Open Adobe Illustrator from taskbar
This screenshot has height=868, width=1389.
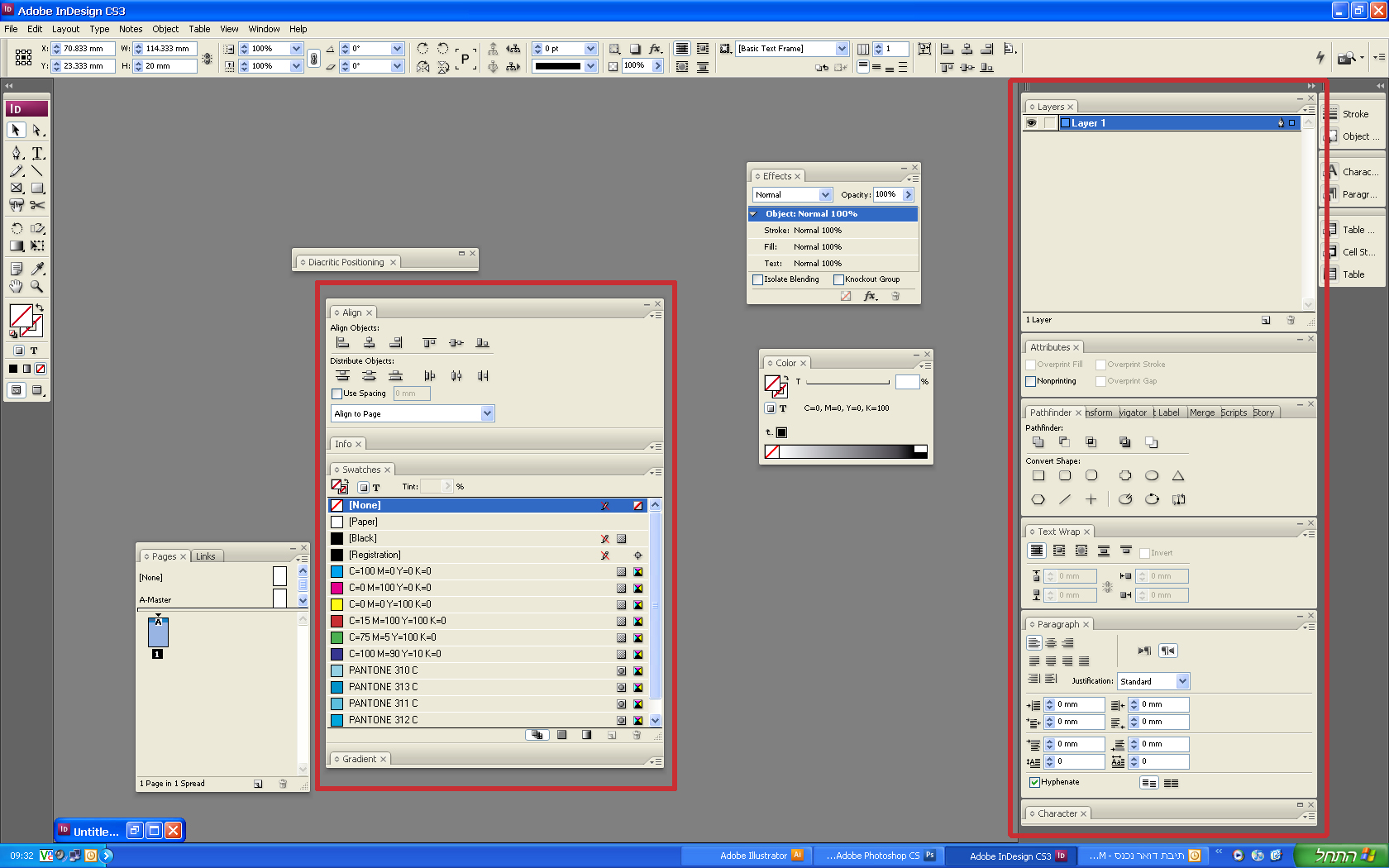[x=747, y=856]
